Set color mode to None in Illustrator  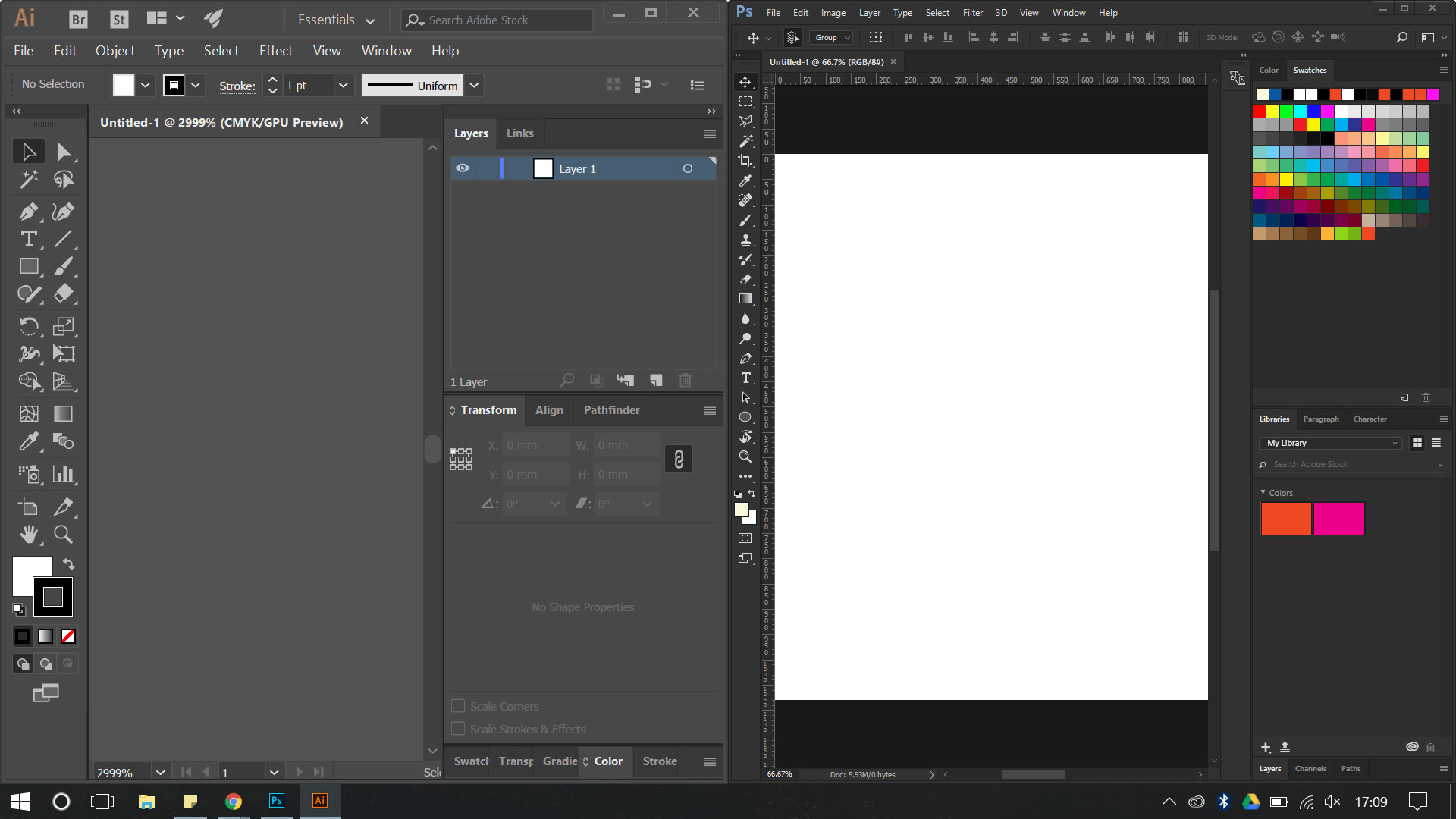[68, 636]
